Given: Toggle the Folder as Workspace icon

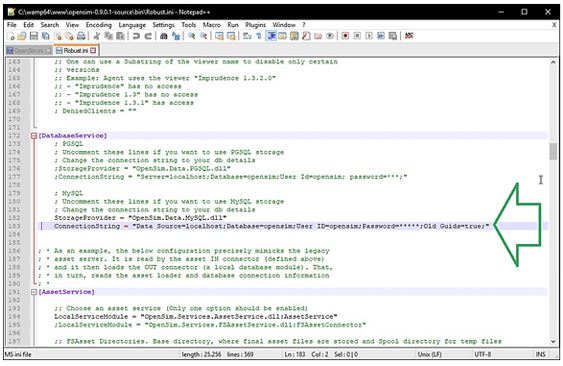Looking at the screenshot, I should point(318,36).
